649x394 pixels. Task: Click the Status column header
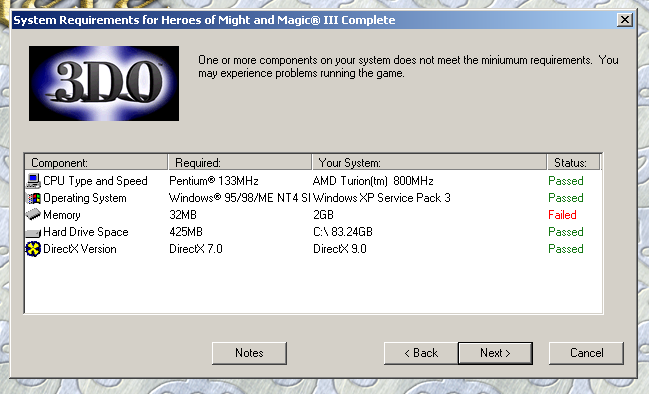click(x=573, y=162)
